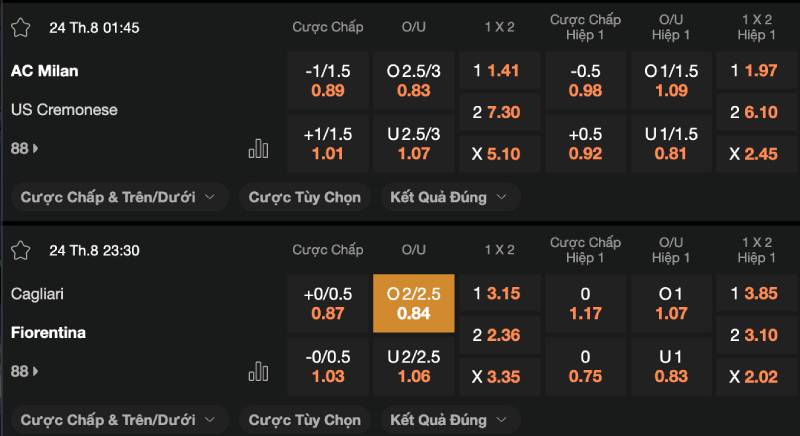Select AC Milan handicap -1/1.5 at 0.89
This screenshot has width=800, height=436.
[x=328, y=80]
